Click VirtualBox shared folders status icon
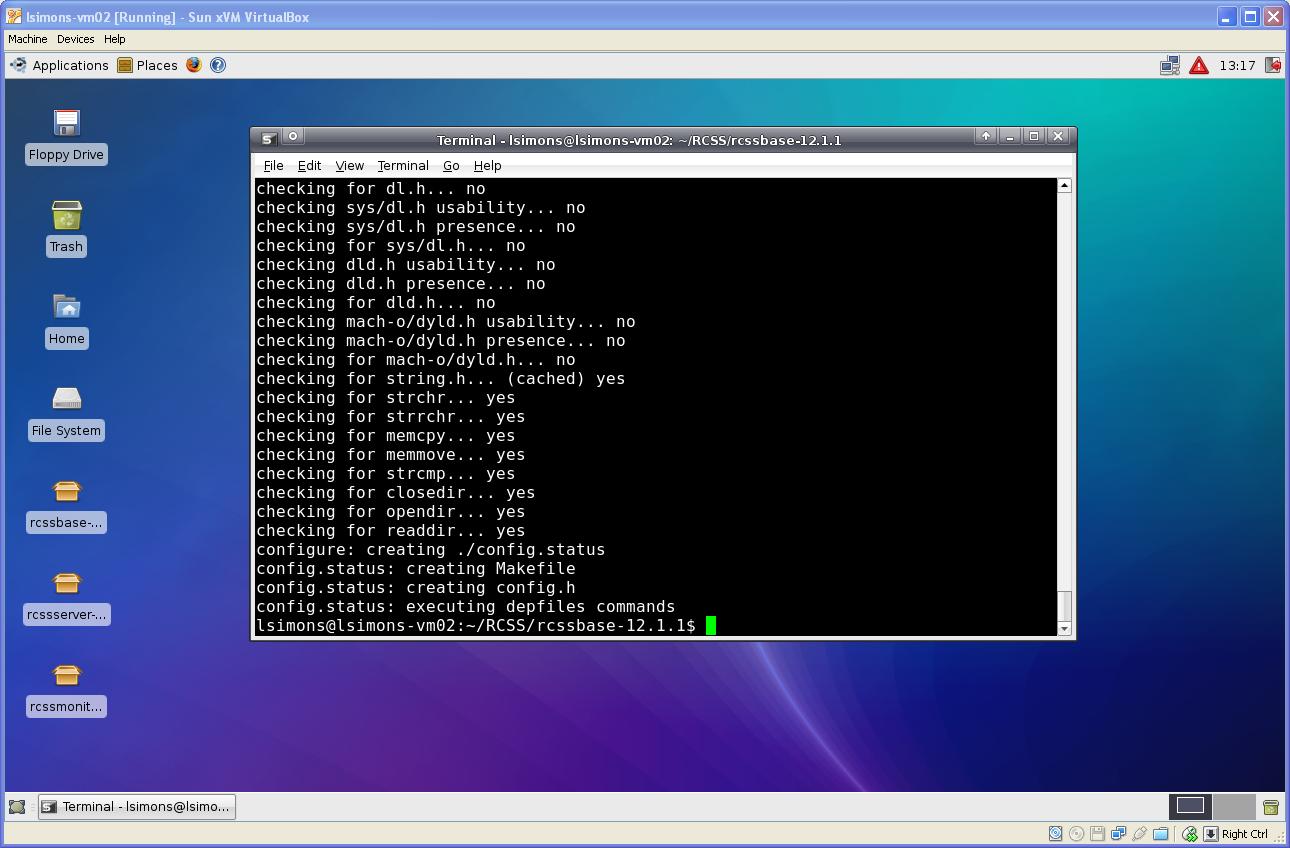Screen dimensions: 1290x848 [x=1160, y=833]
